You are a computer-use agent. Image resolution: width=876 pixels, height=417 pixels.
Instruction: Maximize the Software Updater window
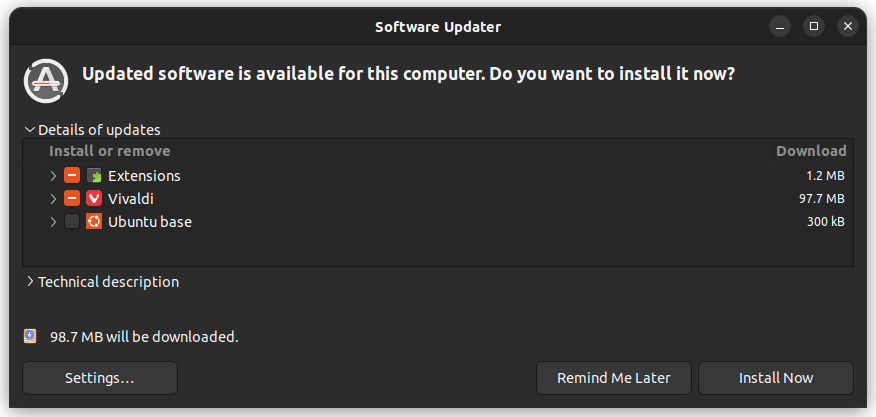[x=813, y=26]
